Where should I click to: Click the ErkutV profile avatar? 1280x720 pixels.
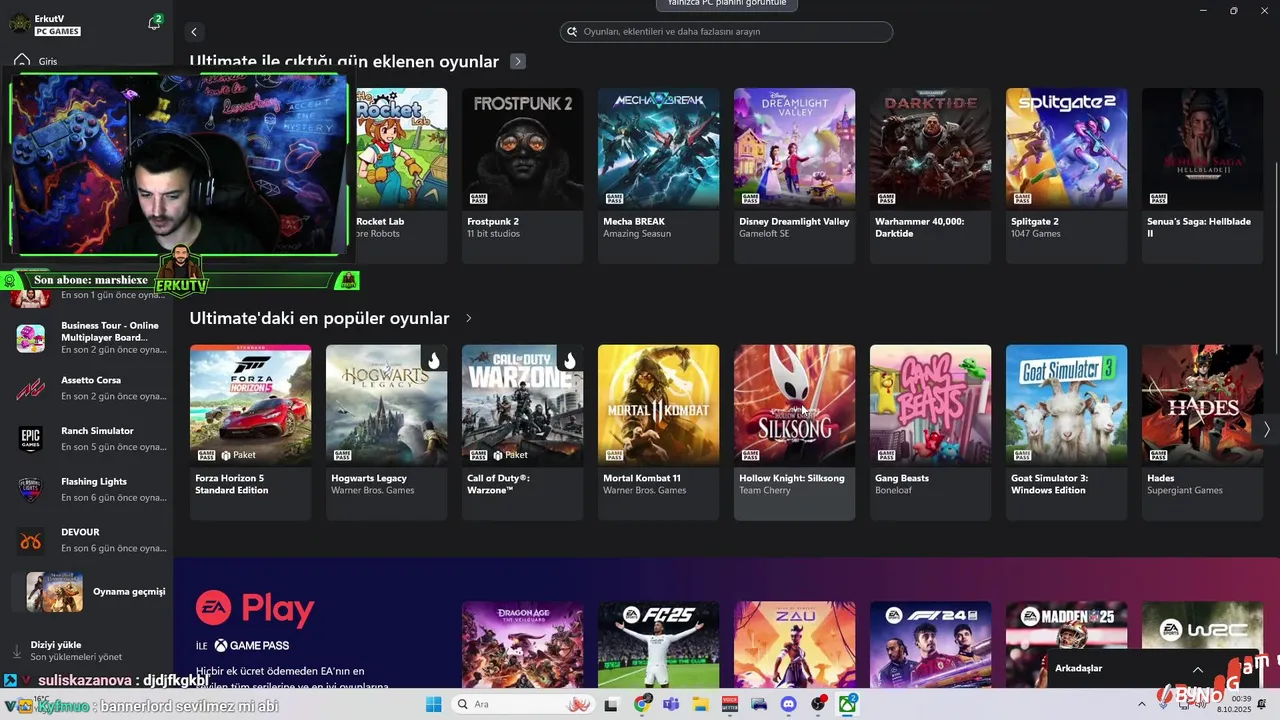[x=18, y=24]
